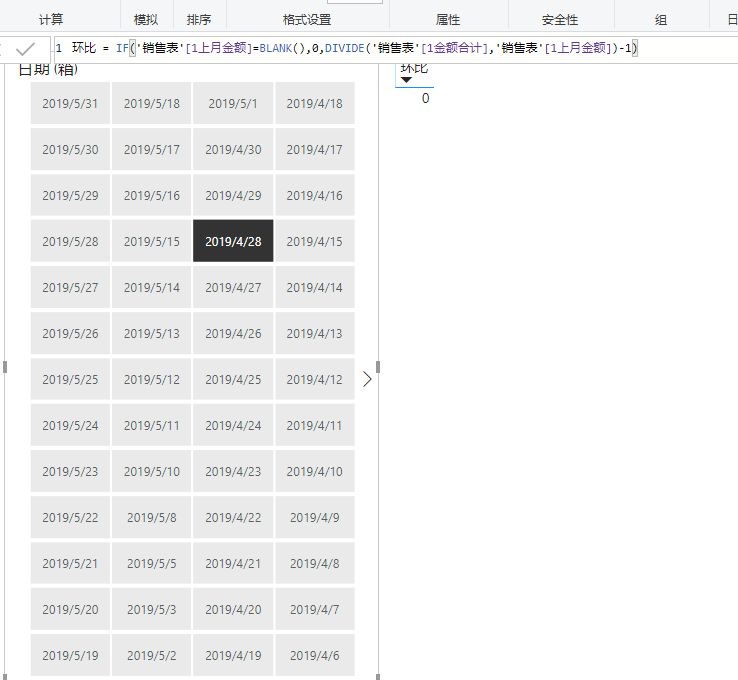Open the 模拟 ribbon group
738x680 pixels.
pyautogui.click(x=146, y=20)
